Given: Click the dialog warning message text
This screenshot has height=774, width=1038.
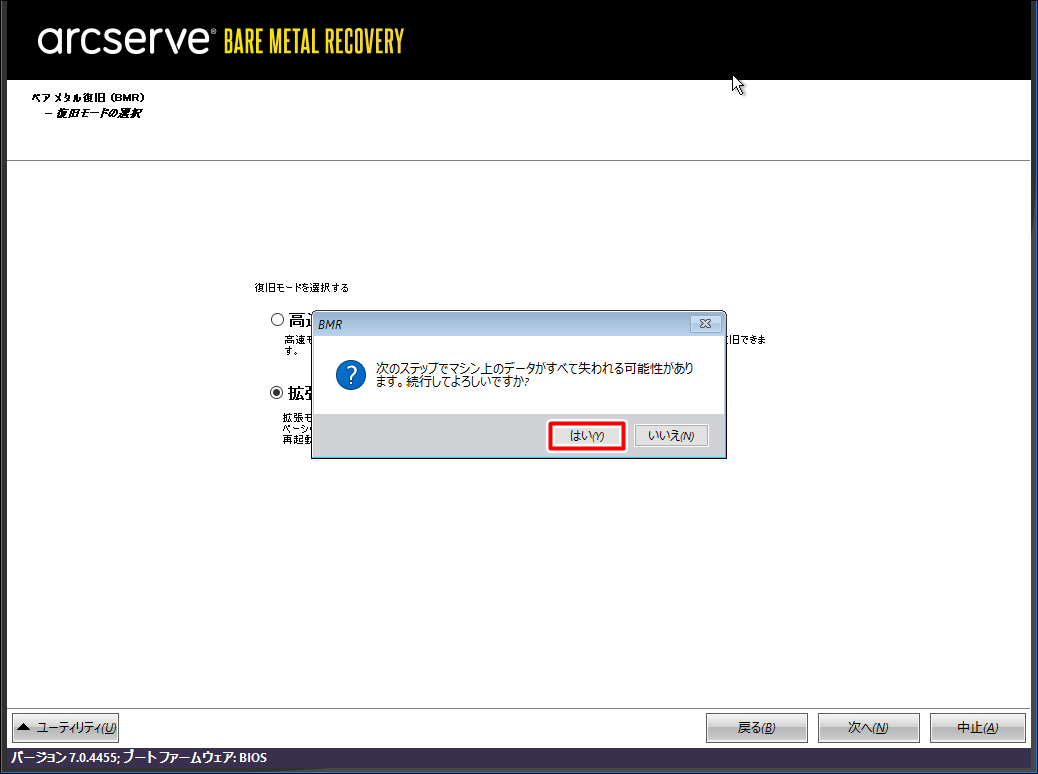Looking at the screenshot, I should point(534,375).
